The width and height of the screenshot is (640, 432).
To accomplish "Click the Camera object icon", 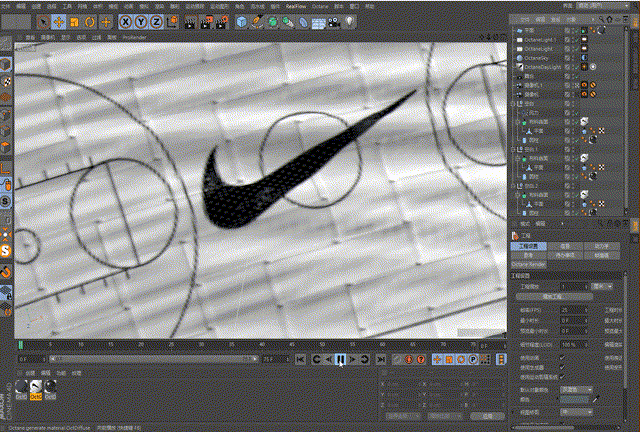I will [x=334, y=22].
